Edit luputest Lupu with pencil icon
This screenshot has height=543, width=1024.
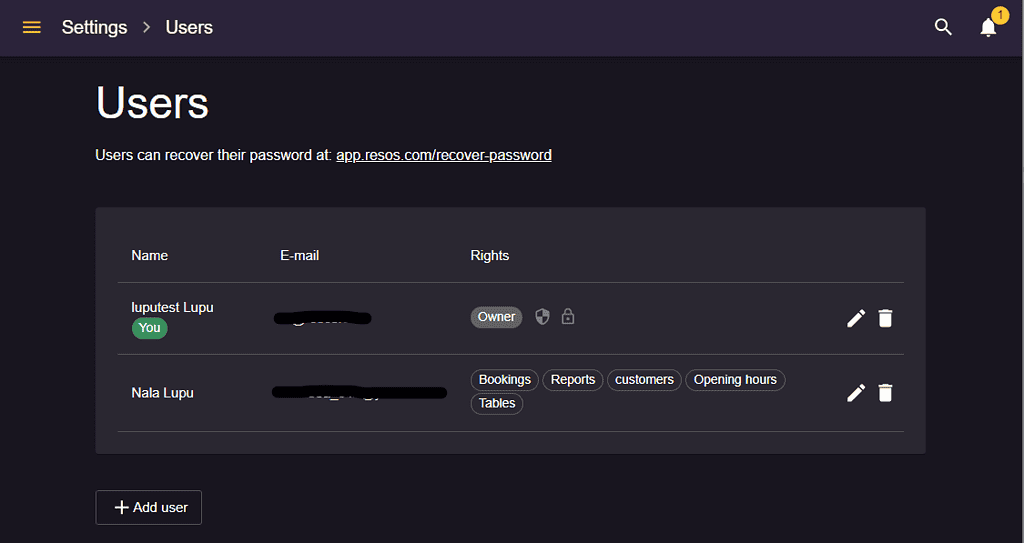856,318
